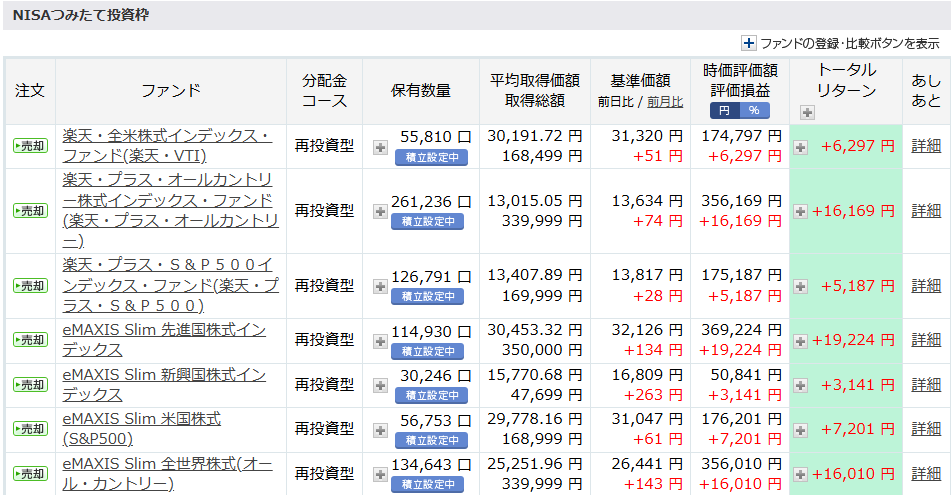The height and width of the screenshot is (495, 951).
Task: Select the 32,126 円 base price value
Action: (x=647, y=330)
